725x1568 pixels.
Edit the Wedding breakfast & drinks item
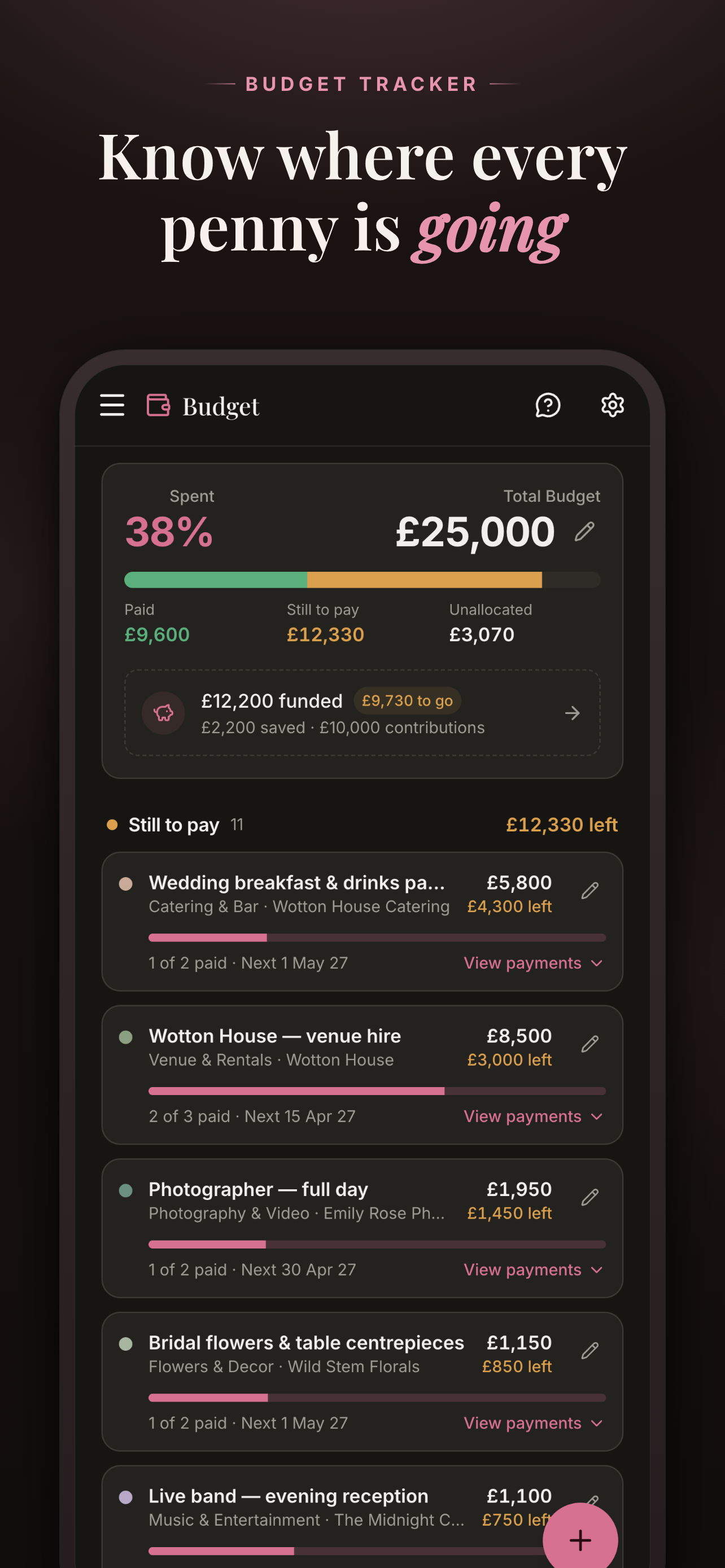590,891
